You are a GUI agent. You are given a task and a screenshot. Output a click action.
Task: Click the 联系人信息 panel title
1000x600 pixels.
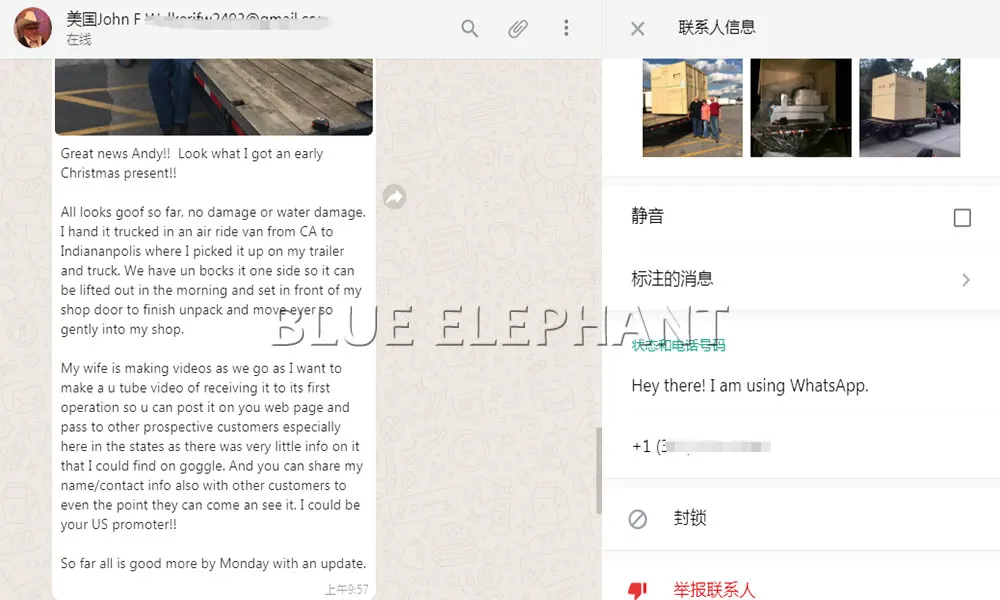tap(717, 27)
